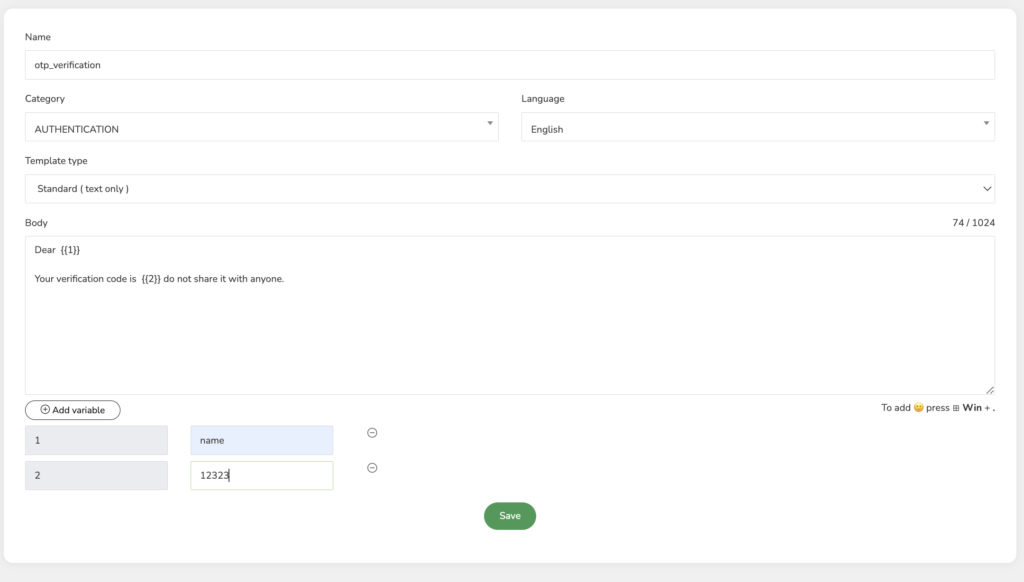Click the Standard ( text only ) selector
The height and width of the screenshot is (582, 1024).
(x=510, y=189)
